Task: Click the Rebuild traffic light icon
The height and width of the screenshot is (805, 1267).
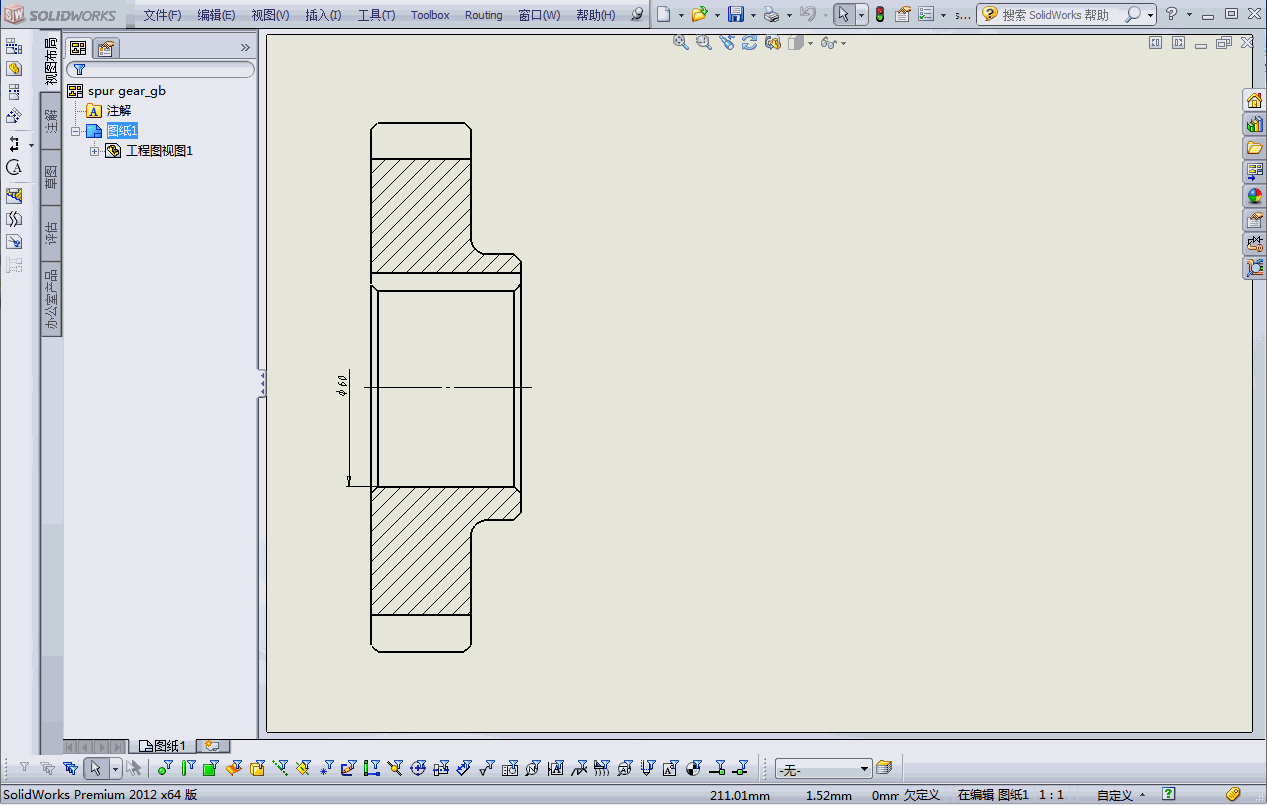Action: (879, 14)
